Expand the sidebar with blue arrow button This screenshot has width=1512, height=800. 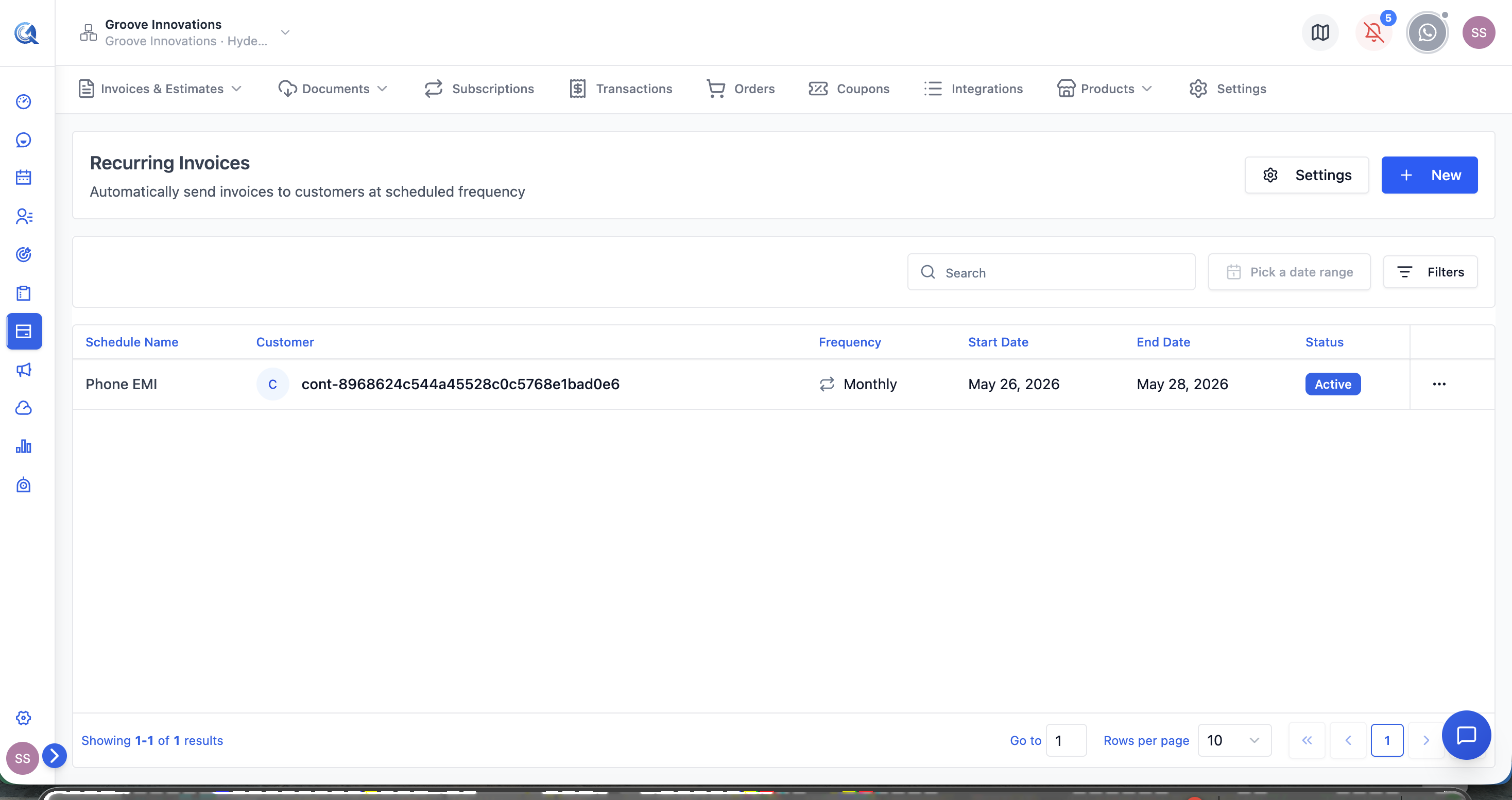coord(55,756)
